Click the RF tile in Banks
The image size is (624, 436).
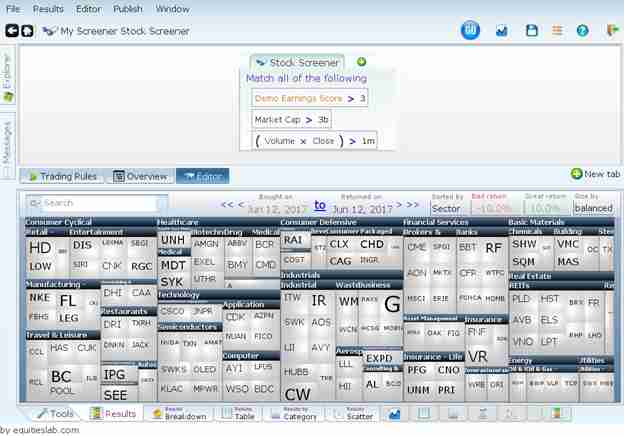493,248
